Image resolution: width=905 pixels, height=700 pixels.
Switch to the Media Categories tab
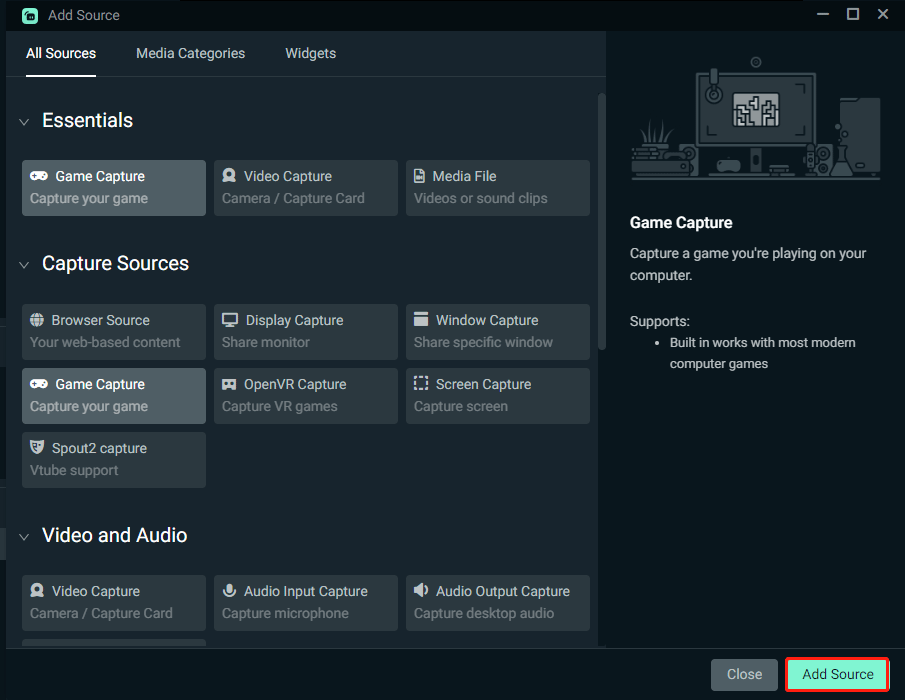(x=190, y=53)
